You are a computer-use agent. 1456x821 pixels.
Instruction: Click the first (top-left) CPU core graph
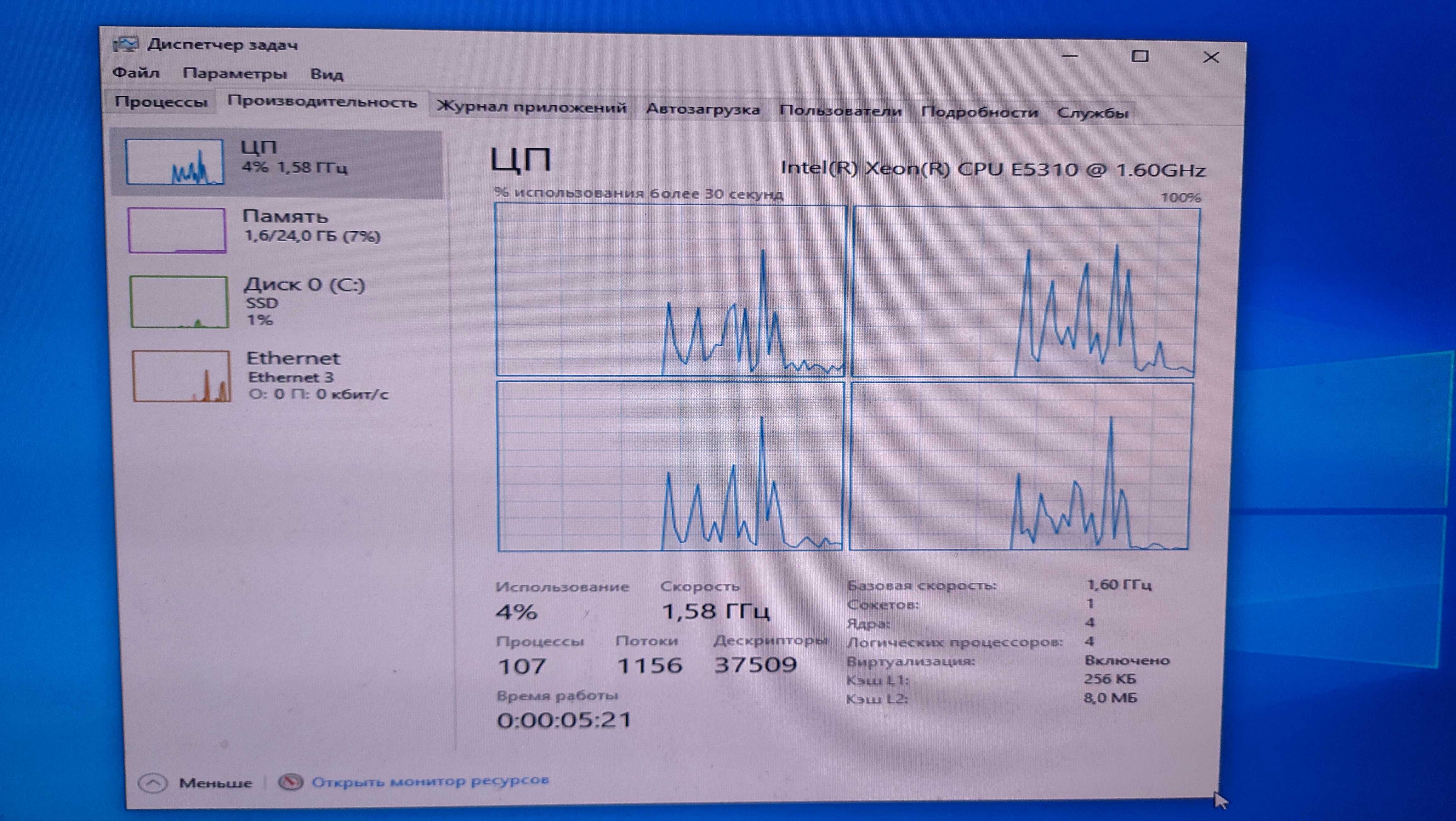[671, 289]
